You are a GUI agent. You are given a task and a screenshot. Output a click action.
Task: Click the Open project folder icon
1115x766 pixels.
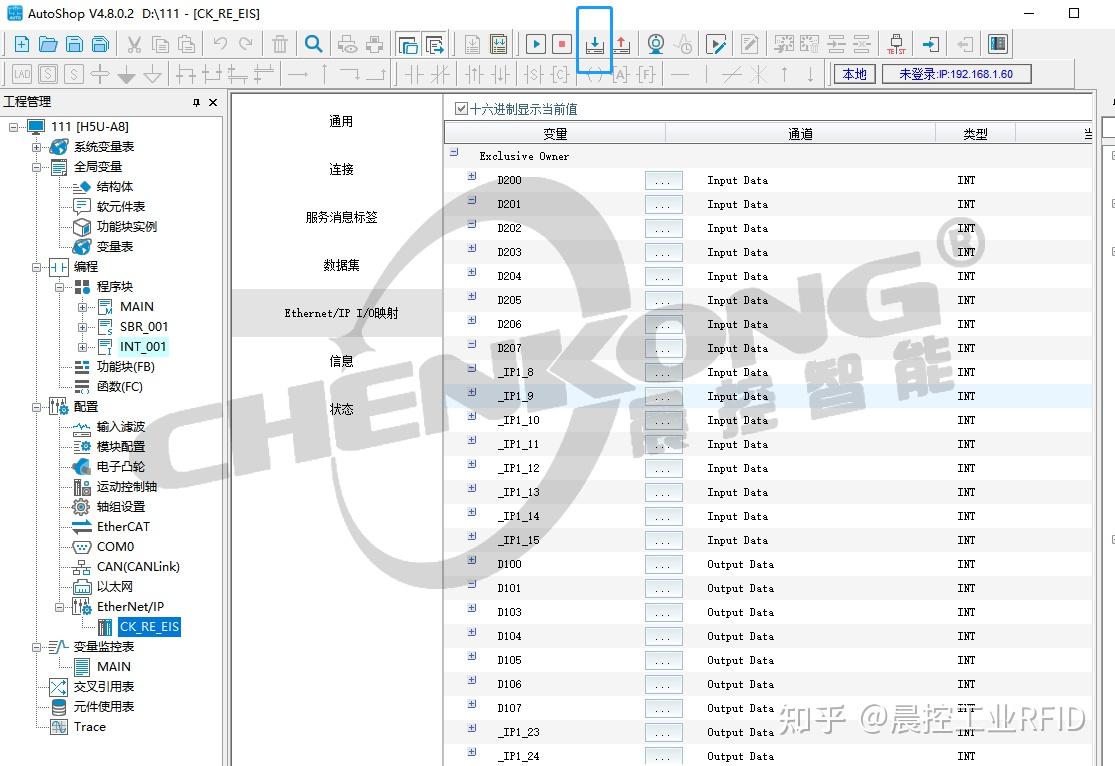[48, 44]
